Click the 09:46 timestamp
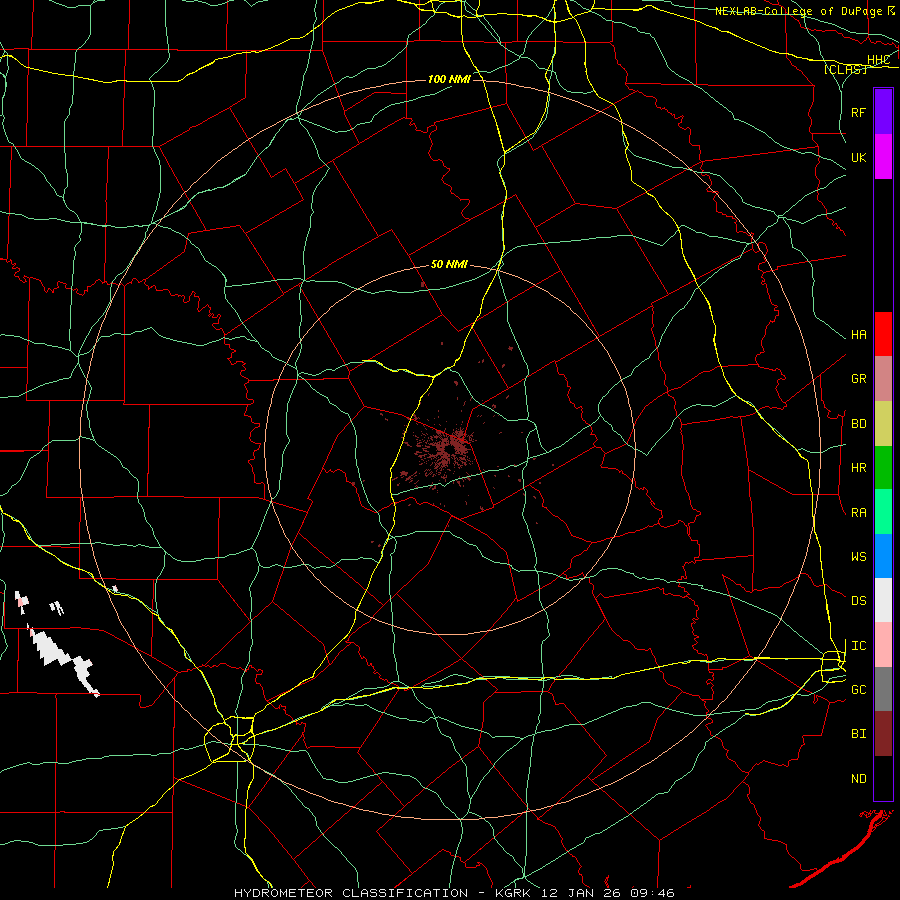900x900 pixels. (652, 893)
